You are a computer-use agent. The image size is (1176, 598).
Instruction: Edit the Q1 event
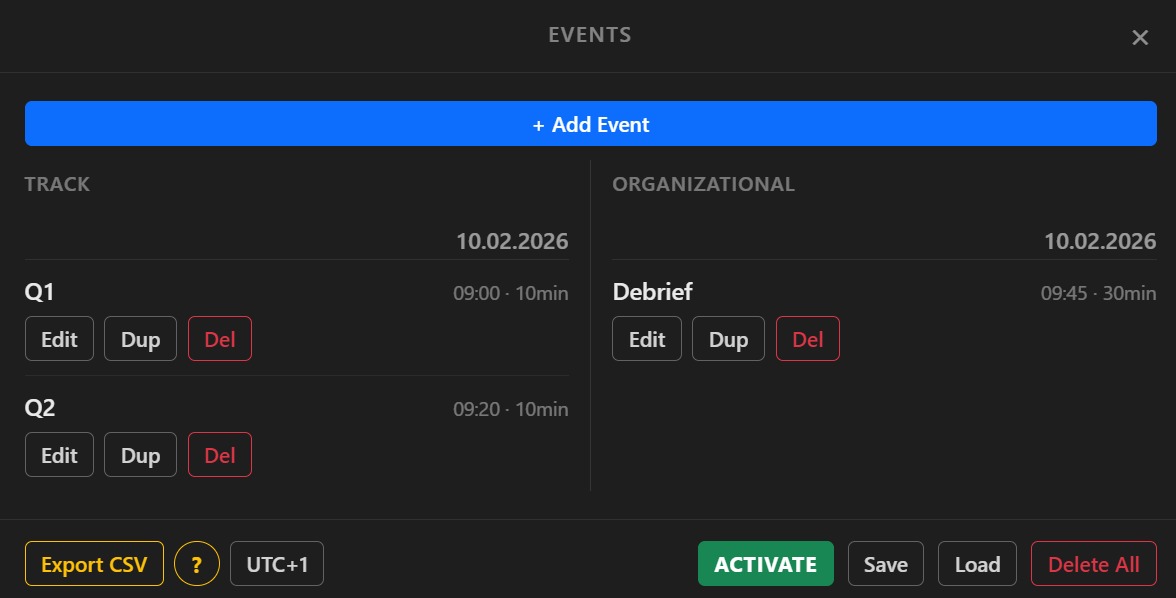coord(59,339)
